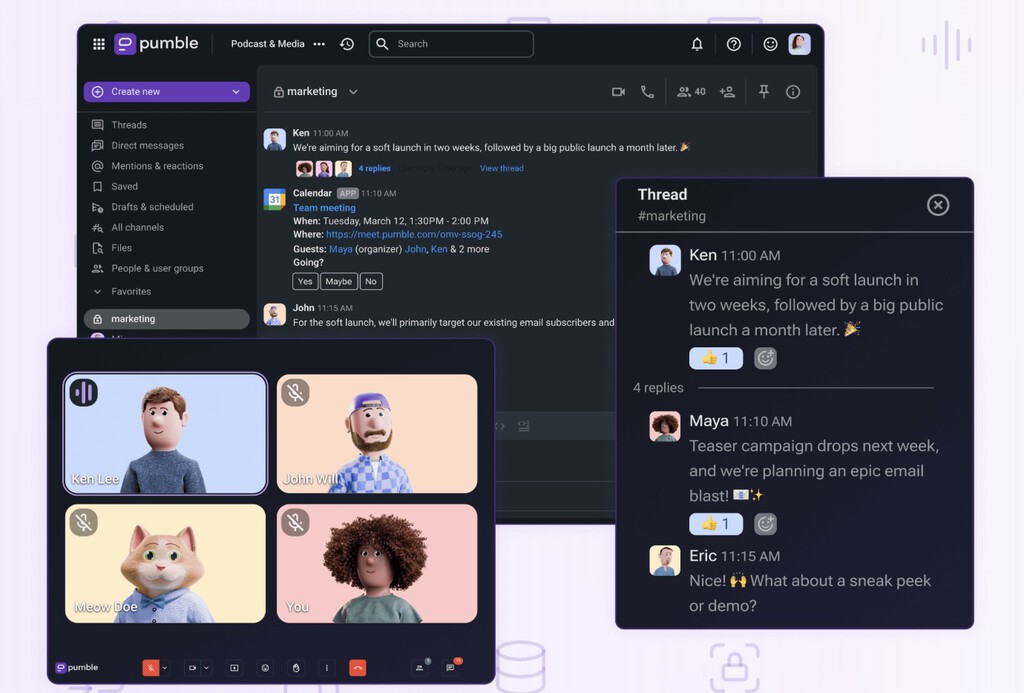Image resolution: width=1024 pixels, height=693 pixels.
Task: Open Podcast & Media workspace options
Action: click(319, 44)
